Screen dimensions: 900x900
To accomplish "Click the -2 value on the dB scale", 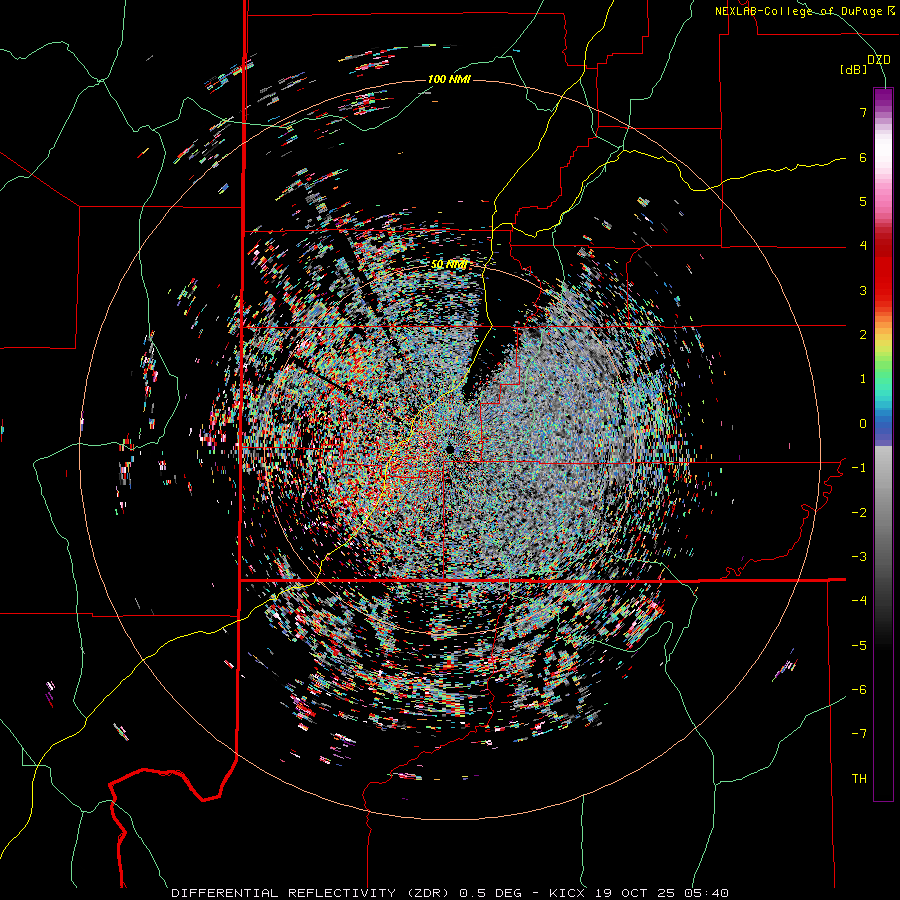I will [x=859, y=513].
